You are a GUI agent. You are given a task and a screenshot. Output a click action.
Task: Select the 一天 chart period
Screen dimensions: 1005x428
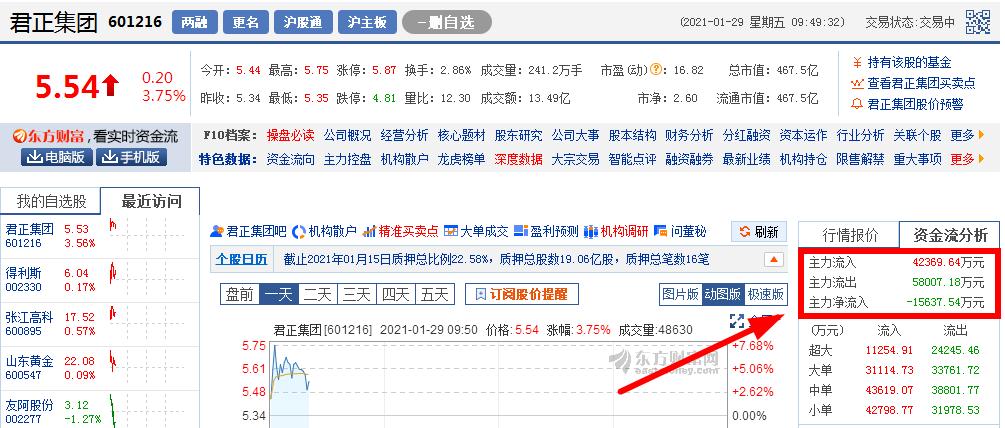pos(278,295)
